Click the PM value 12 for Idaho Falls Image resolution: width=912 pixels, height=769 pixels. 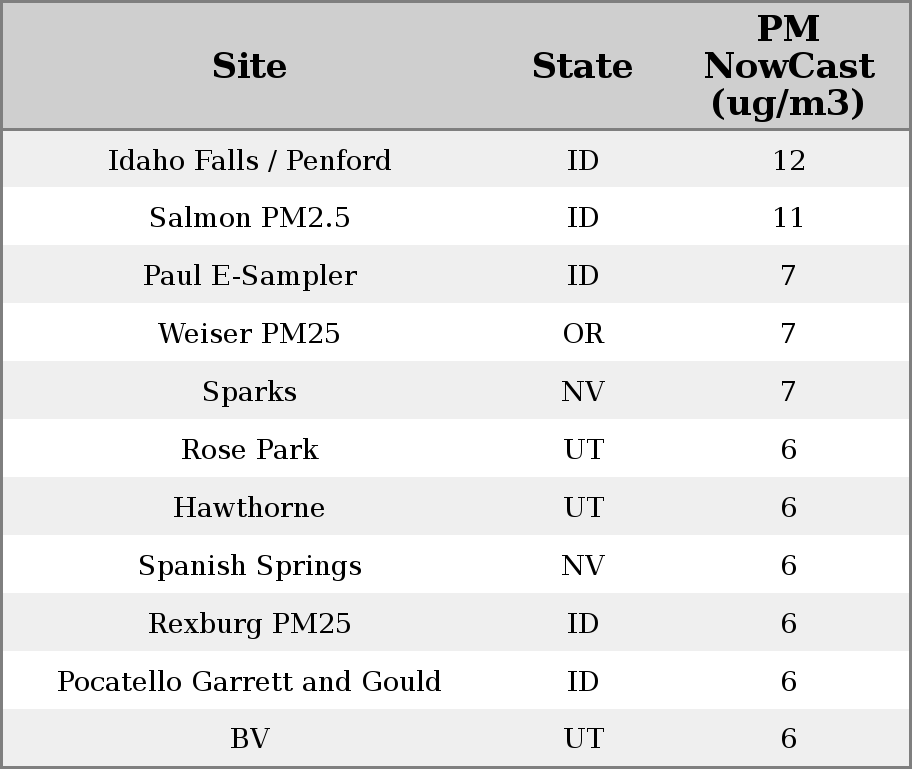(x=788, y=160)
